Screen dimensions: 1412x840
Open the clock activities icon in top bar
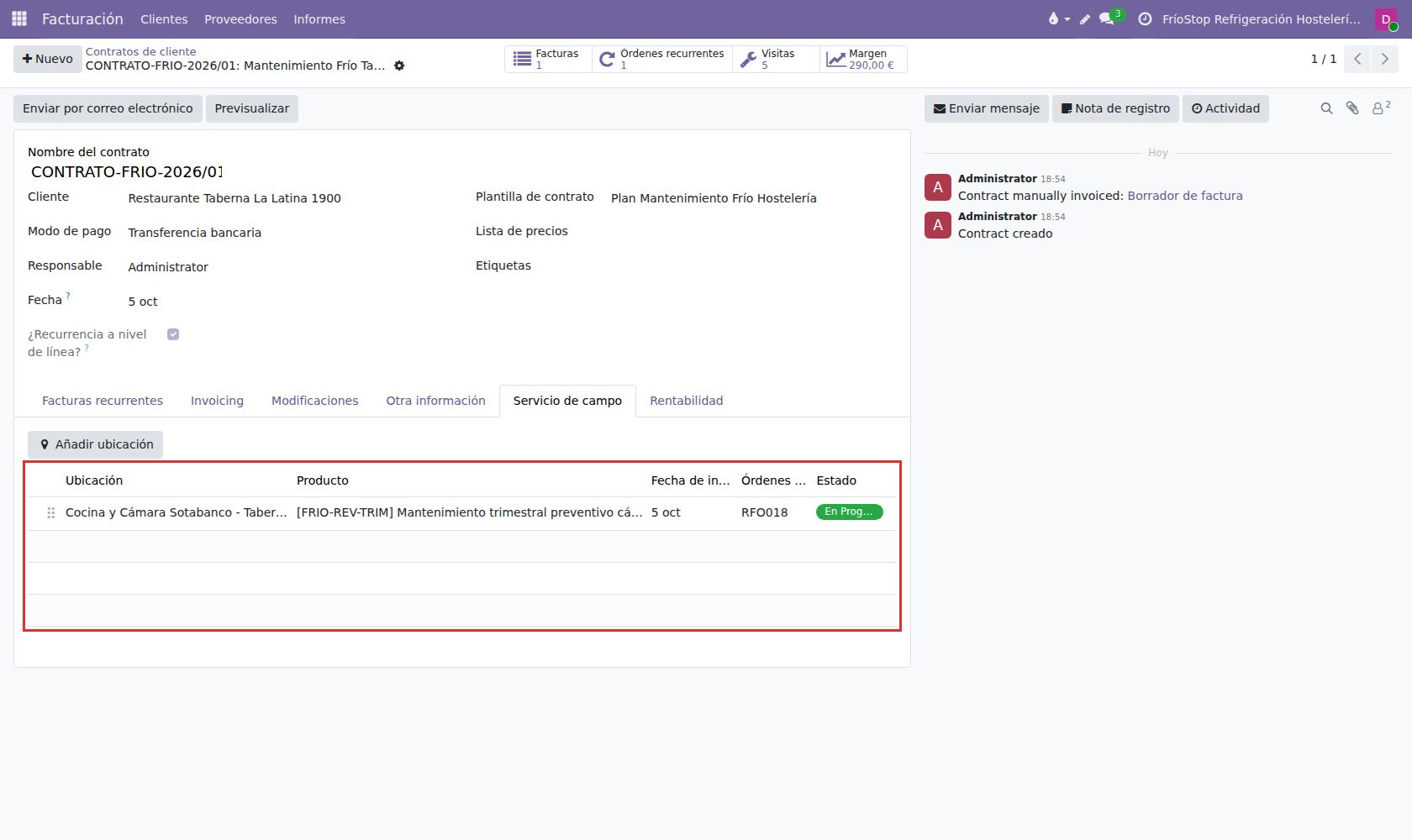[x=1145, y=18]
